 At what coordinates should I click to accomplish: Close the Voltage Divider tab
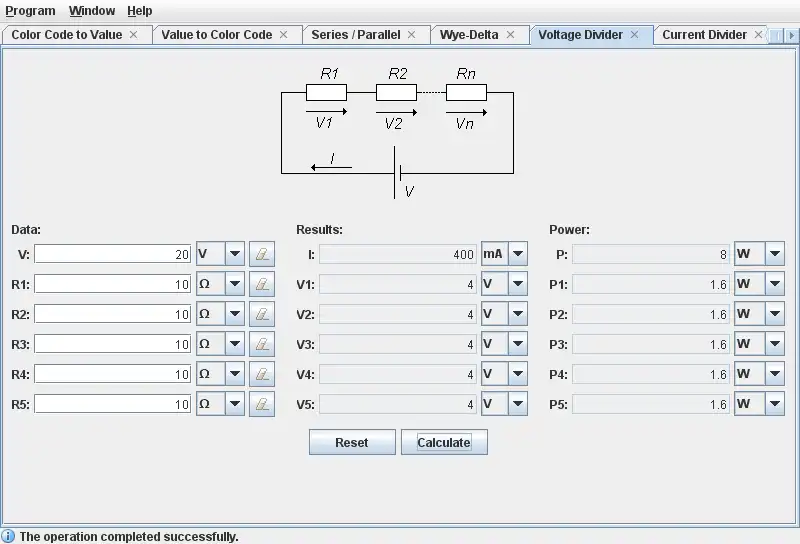[x=635, y=35]
